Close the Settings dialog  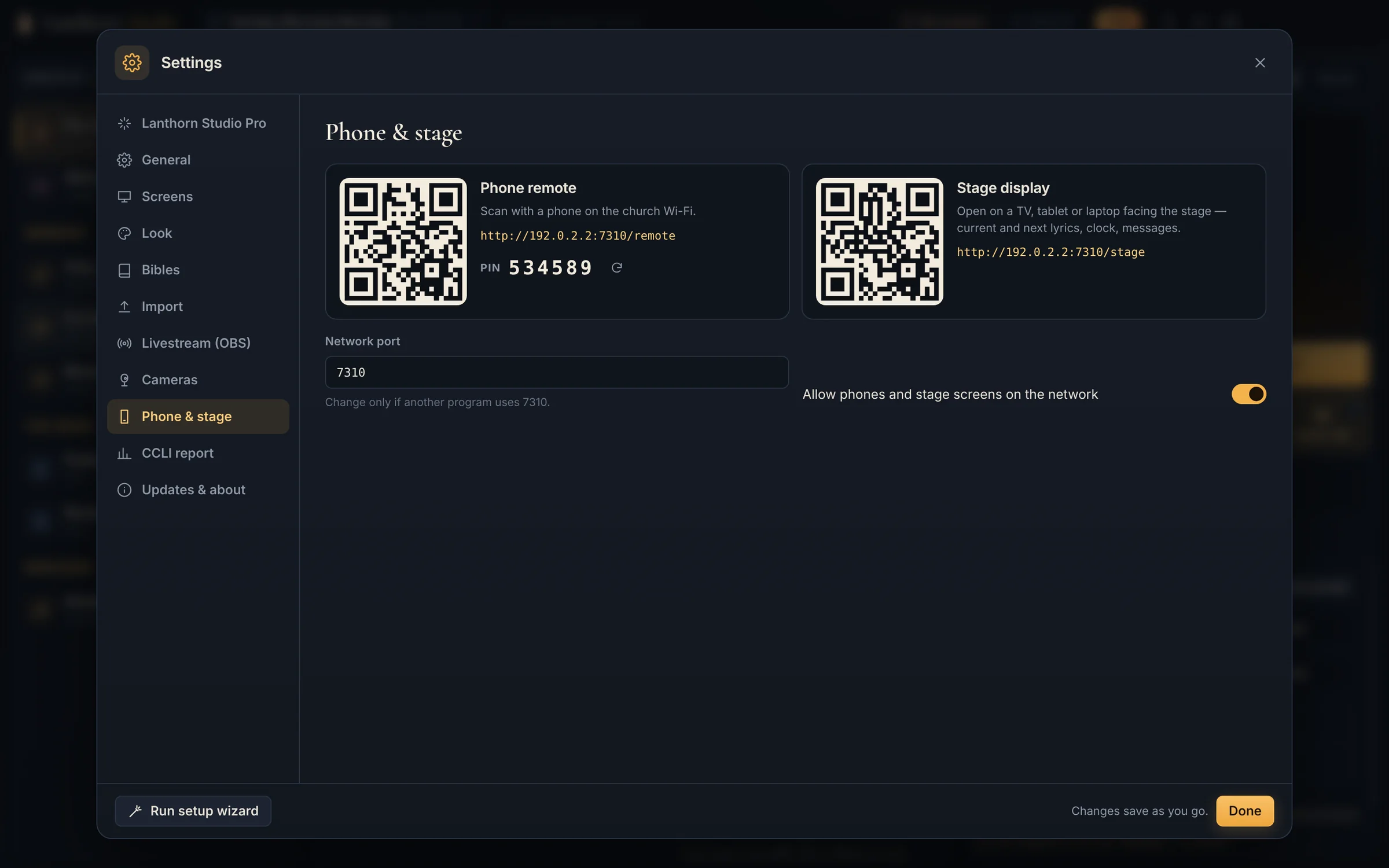(1260, 62)
